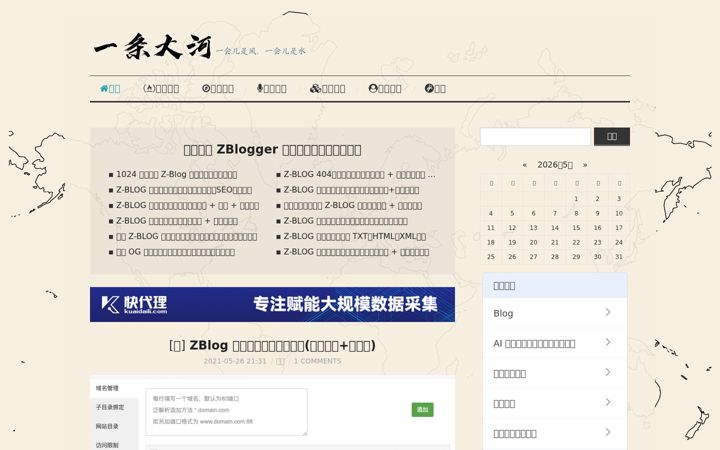The height and width of the screenshot is (450, 720).
Task: Focus the sidebar search input field
Action: (x=535, y=136)
